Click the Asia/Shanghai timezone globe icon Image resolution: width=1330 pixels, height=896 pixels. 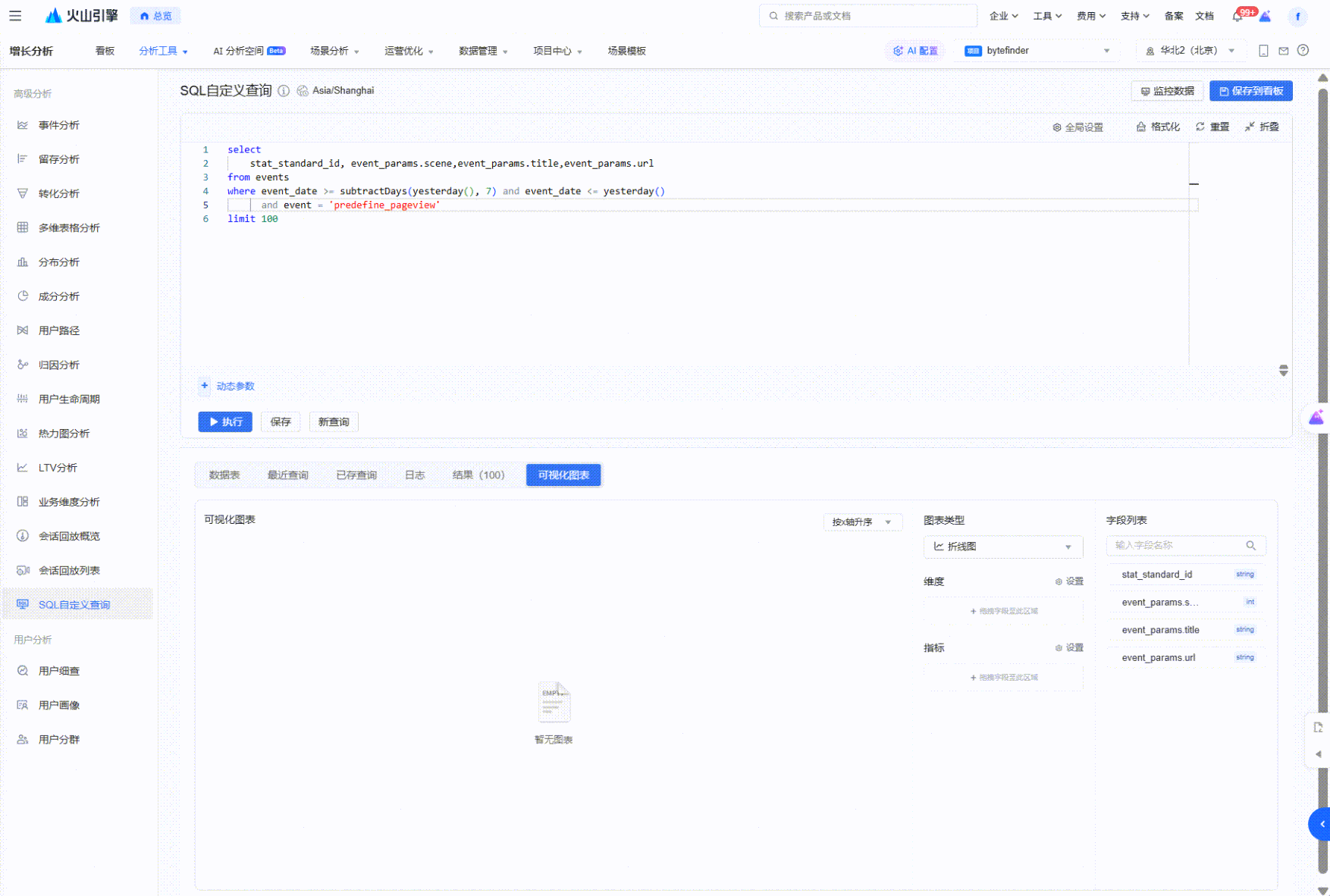(303, 91)
